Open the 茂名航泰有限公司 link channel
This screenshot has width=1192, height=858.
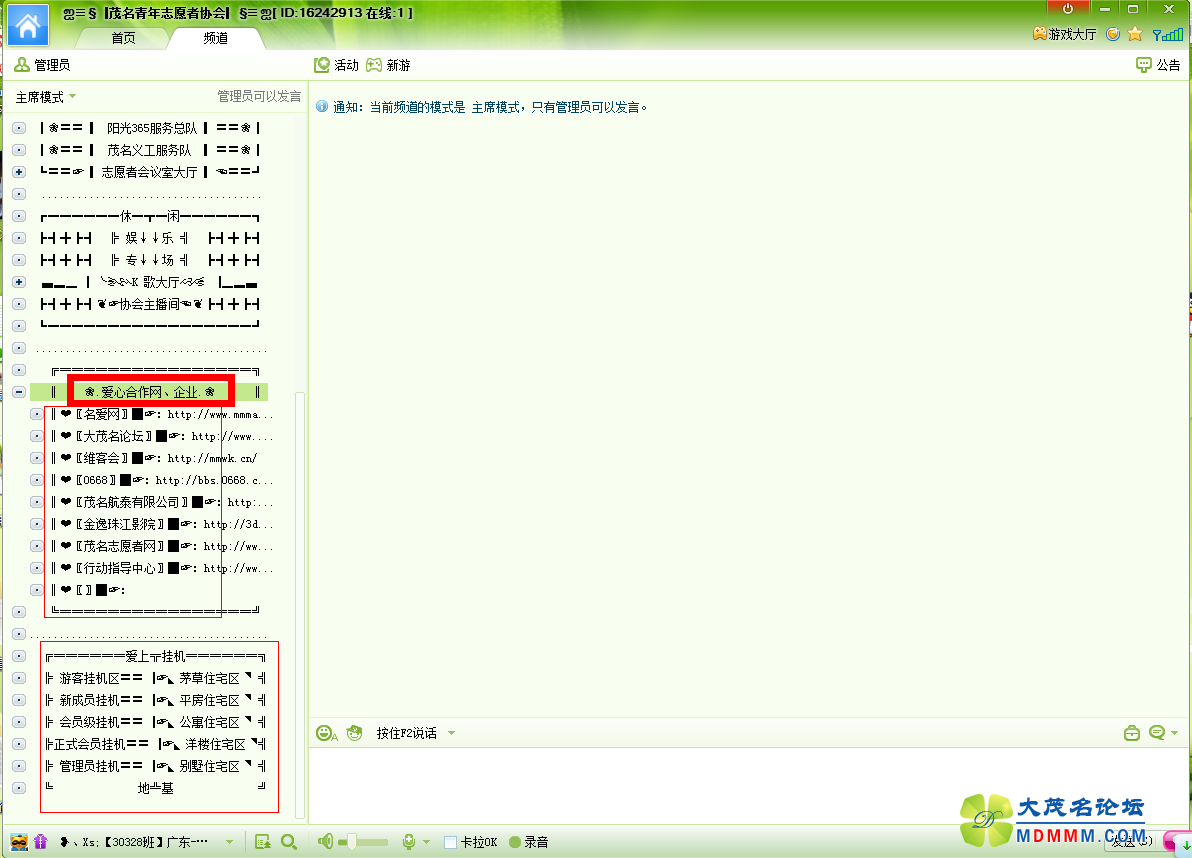(161, 502)
